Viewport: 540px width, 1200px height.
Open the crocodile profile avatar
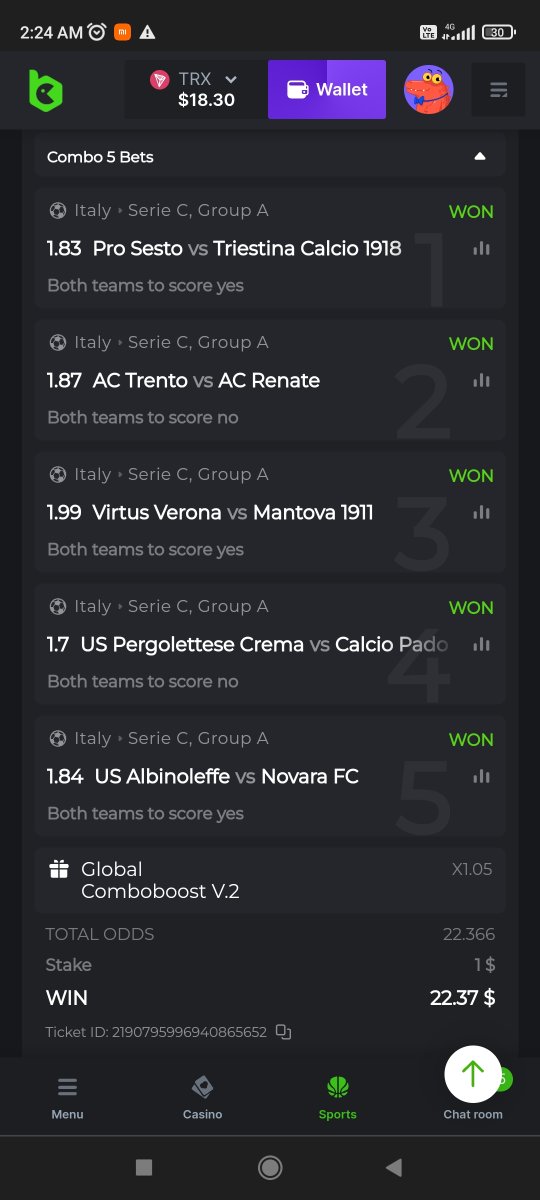pos(428,89)
